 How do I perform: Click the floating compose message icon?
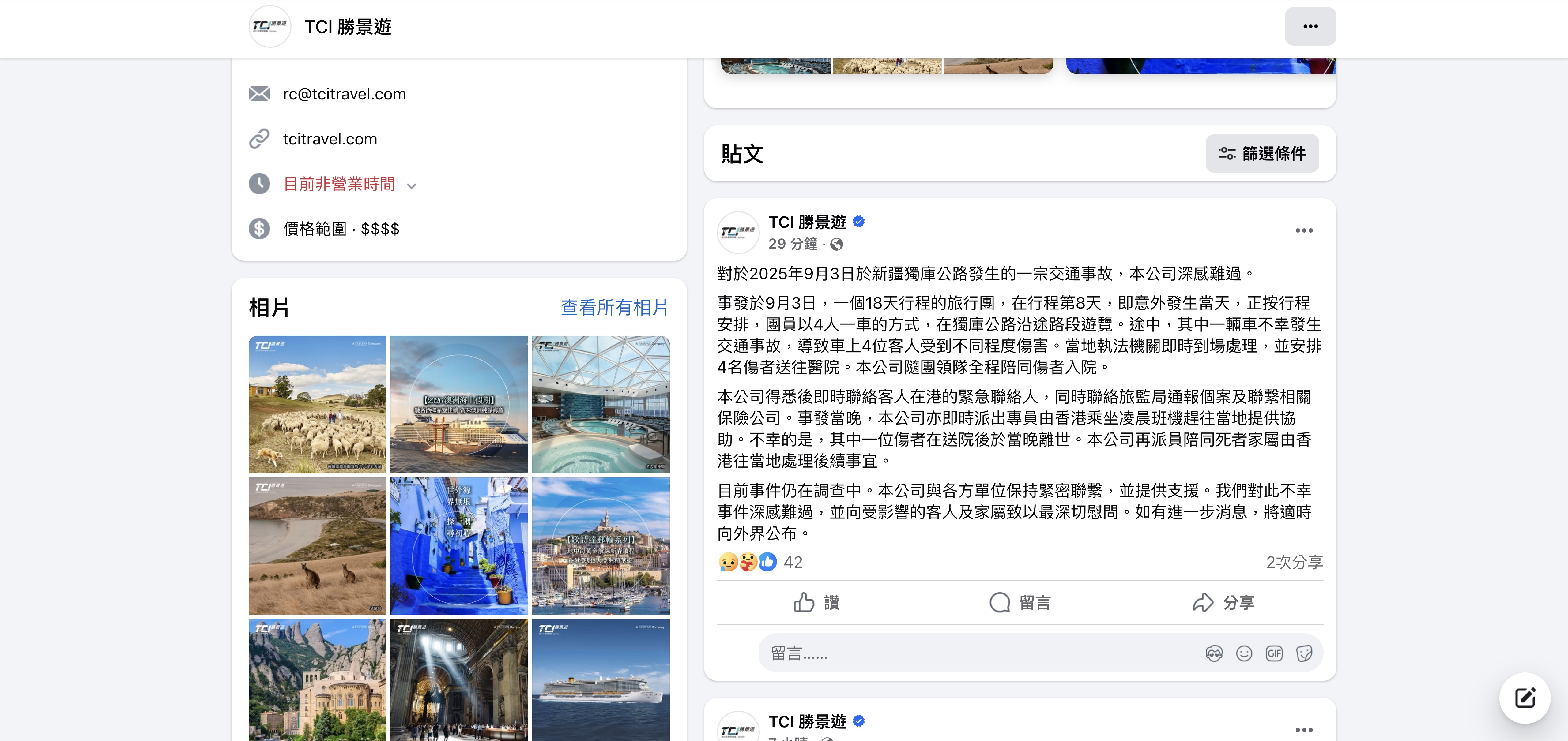1525,698
